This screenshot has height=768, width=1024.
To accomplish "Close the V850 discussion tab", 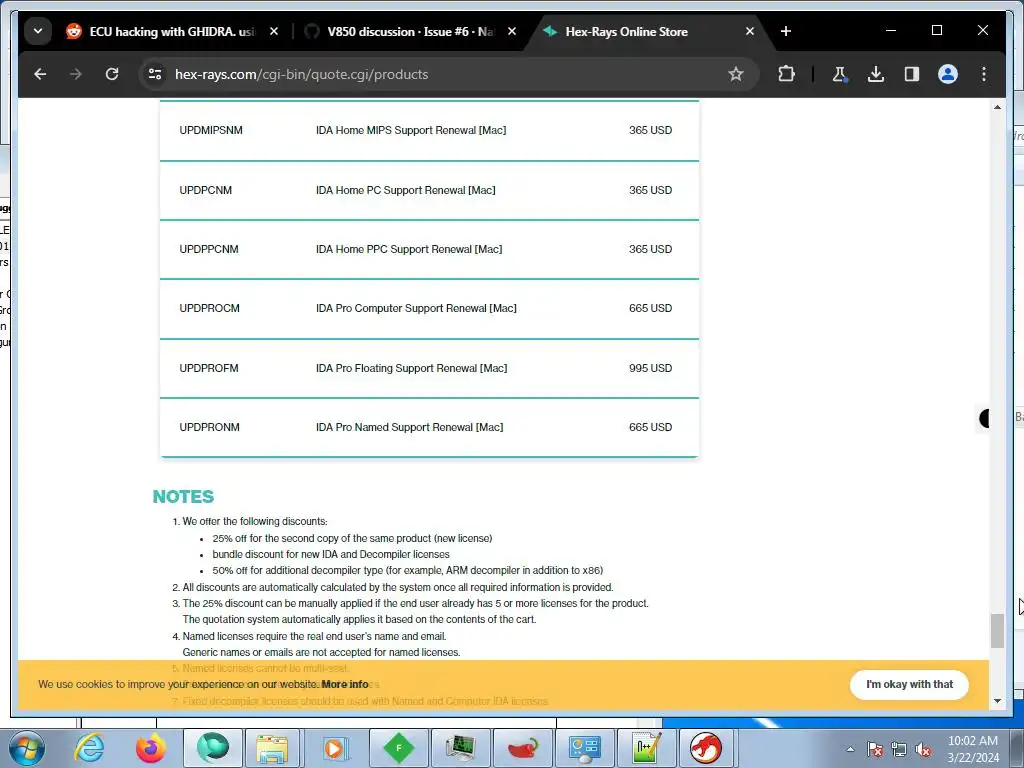I will (512, 31).
